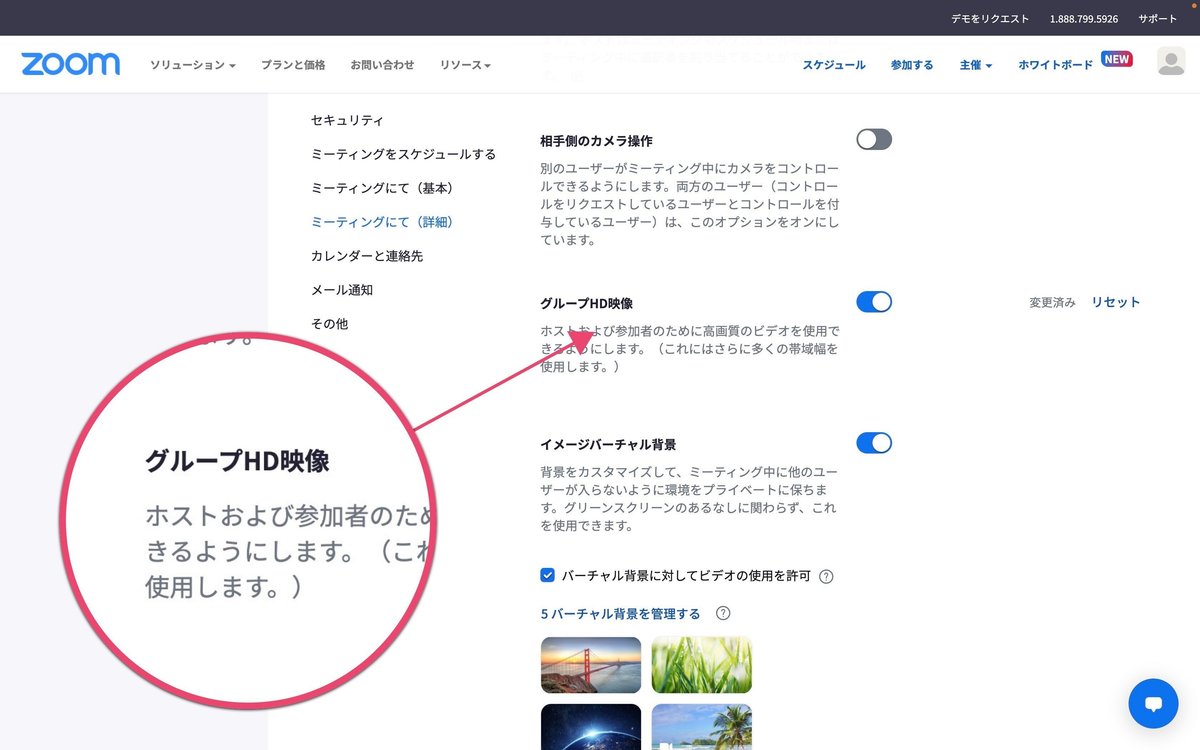Open ホワイトボード NEW

[1074, 63]
